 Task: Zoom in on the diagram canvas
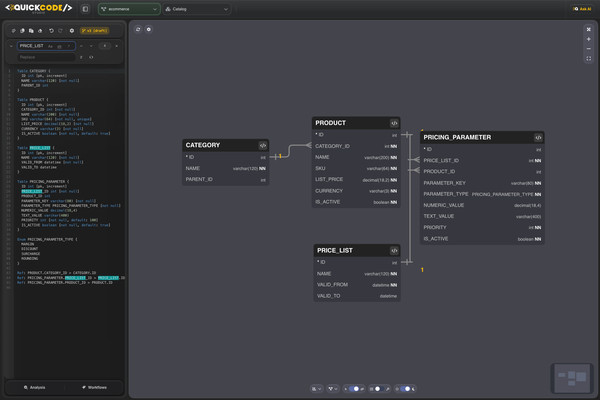pyautogui.click(x=589, y=39)
